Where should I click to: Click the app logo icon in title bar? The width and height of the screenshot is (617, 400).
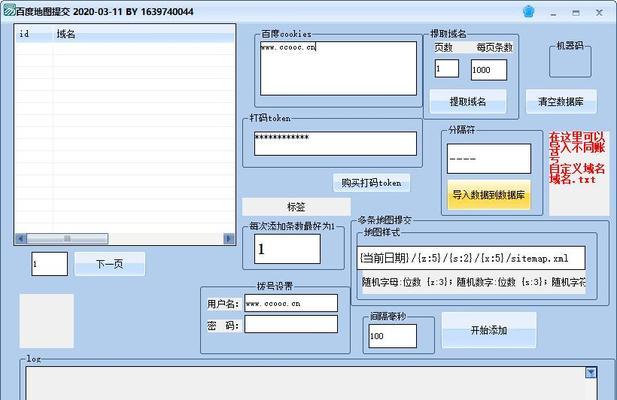click(x=9, y=11)
